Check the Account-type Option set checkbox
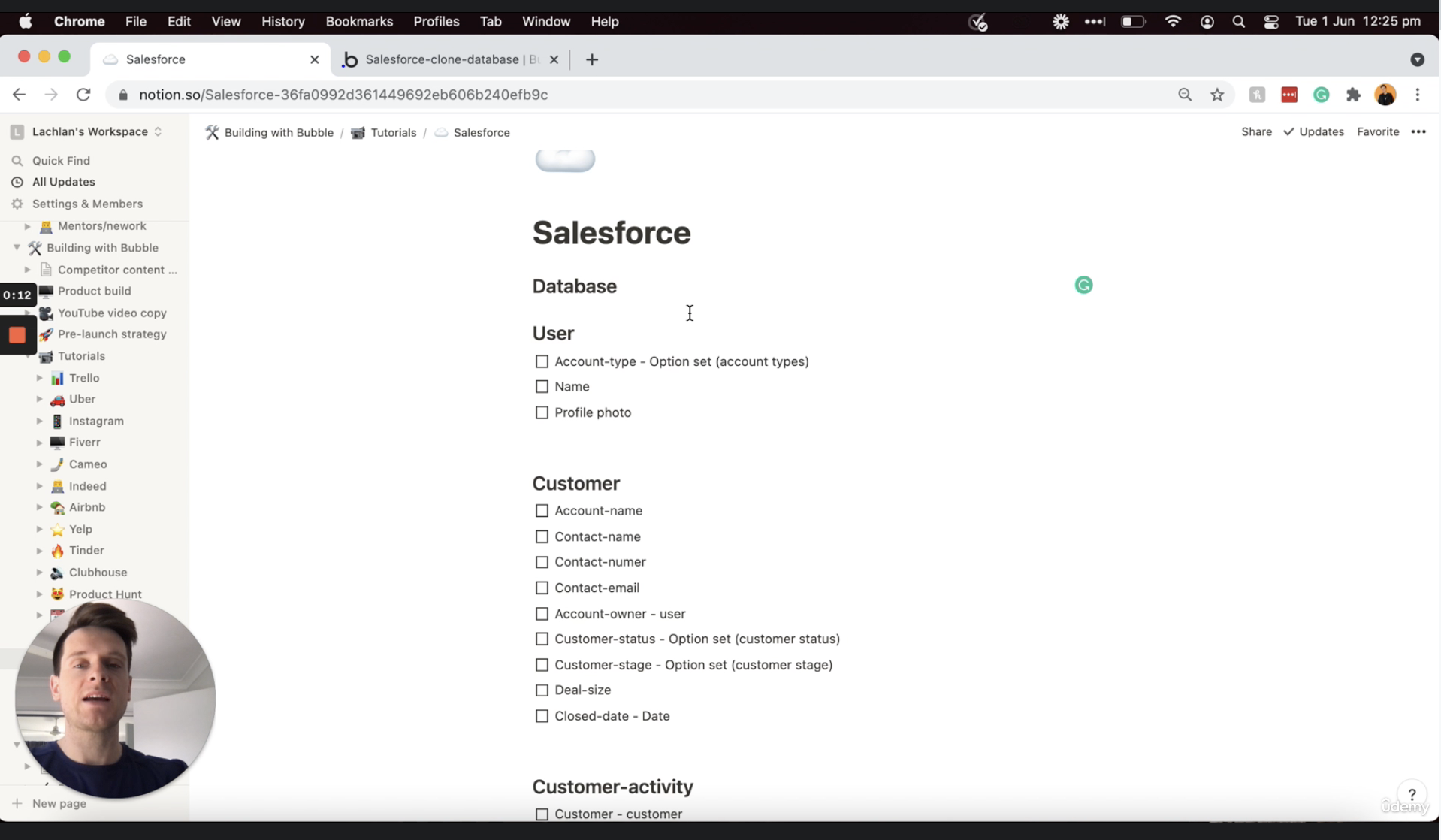Viewport: 1441px width, 840px height. pyautogui.click(x=542, y=361)
